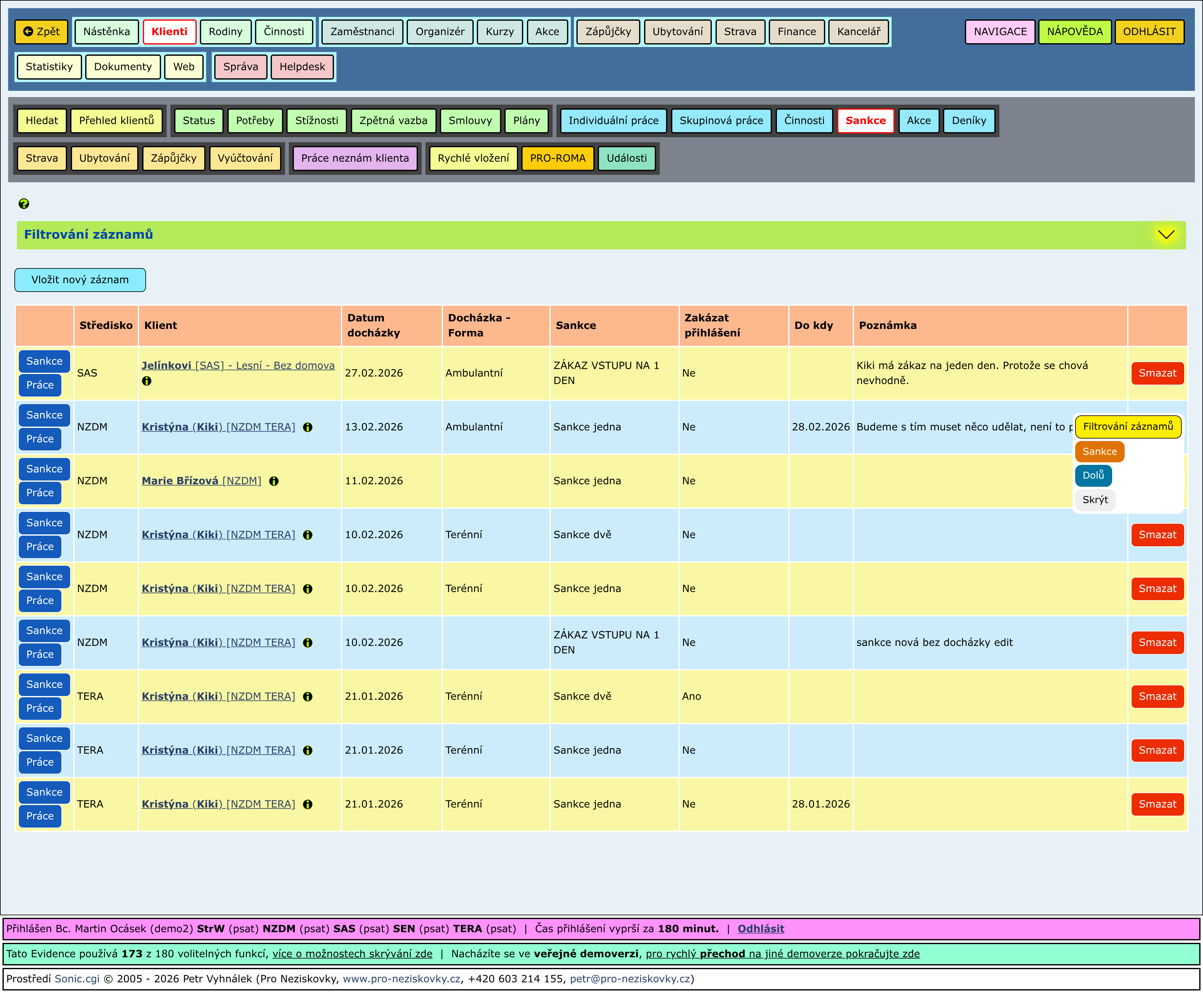This screenshot has width=1203, height=1008.
Task: Click info icon in Kristýna Sankce dvě 21.01.2026 row
Action: [308, 696]
